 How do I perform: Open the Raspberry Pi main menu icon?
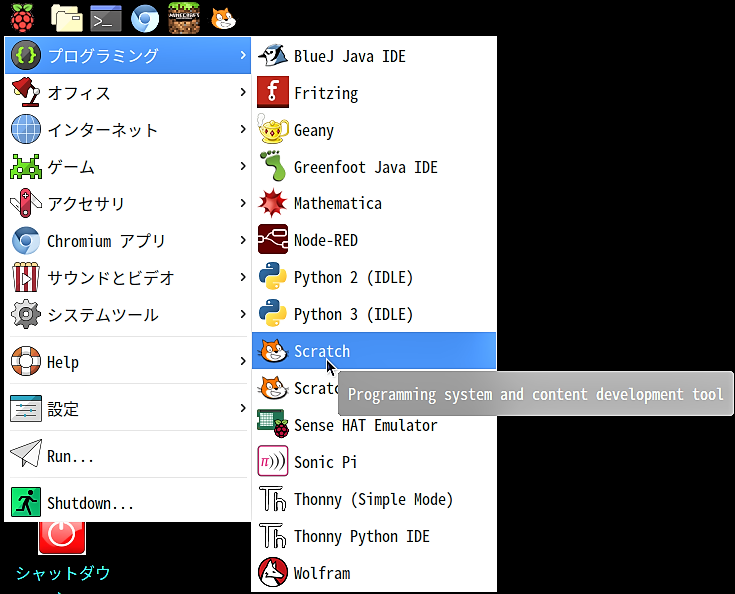[x=22, y=17]
